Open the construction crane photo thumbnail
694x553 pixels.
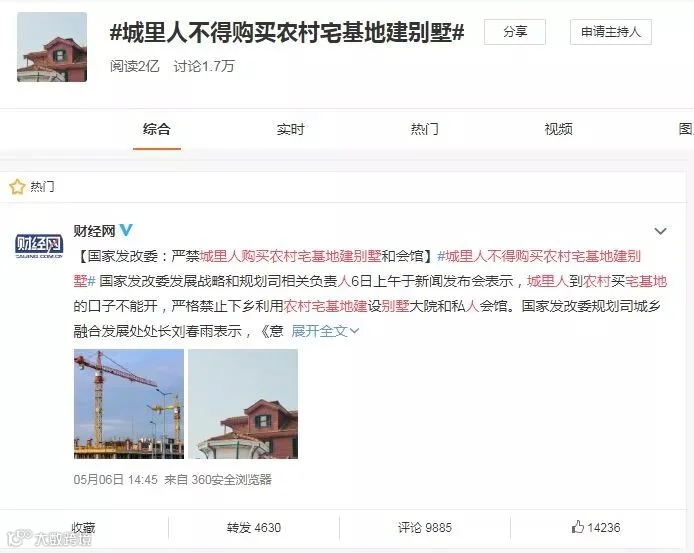[129, 404]
